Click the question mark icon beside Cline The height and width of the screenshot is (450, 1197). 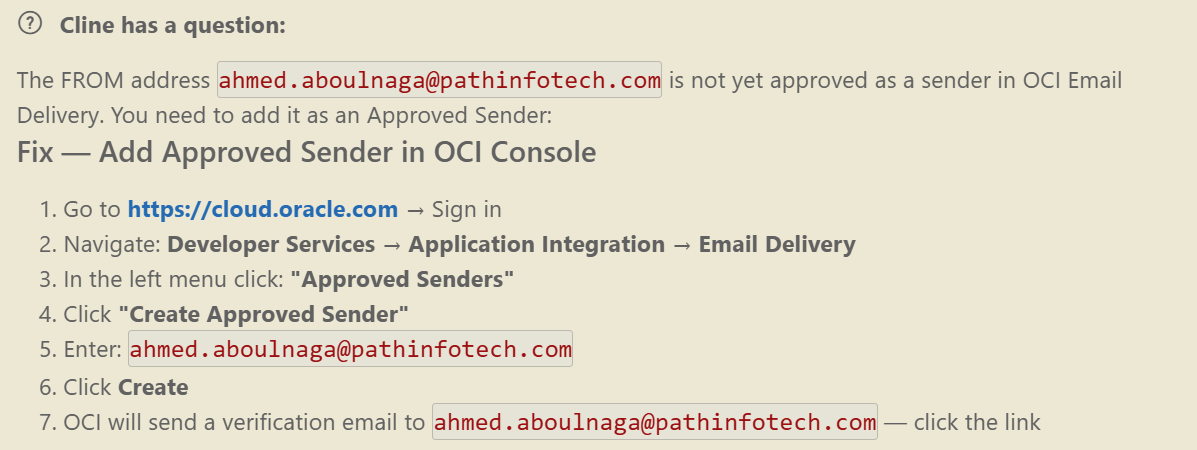pos(31,25)
